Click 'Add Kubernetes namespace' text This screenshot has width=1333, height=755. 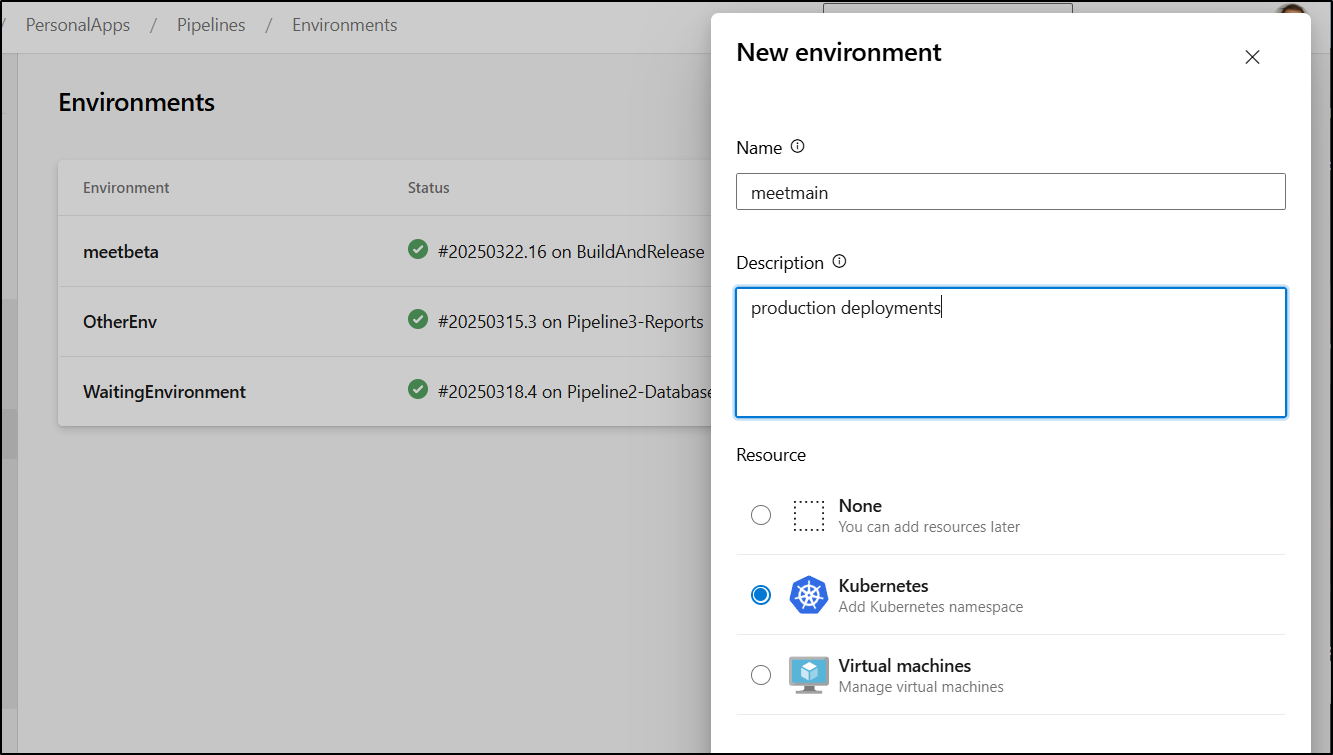(x=931, y=607)
